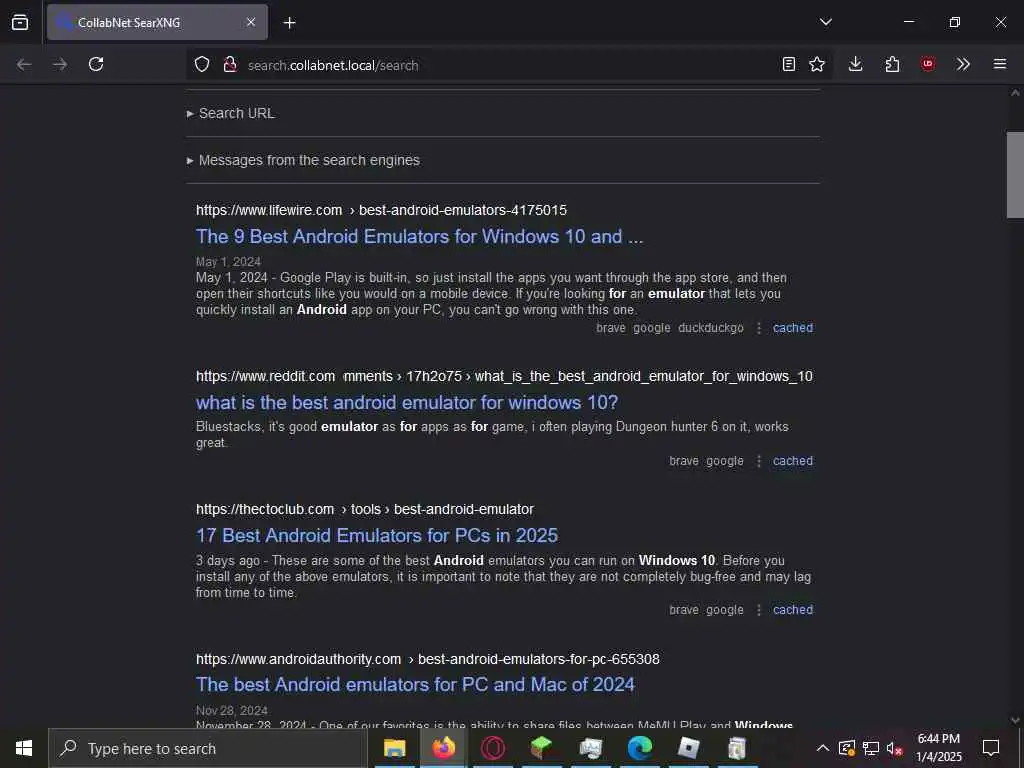This screenshot has height=768, width=1024.
Task: Open a new tab with plus button
Action: [x=289, y=23]
